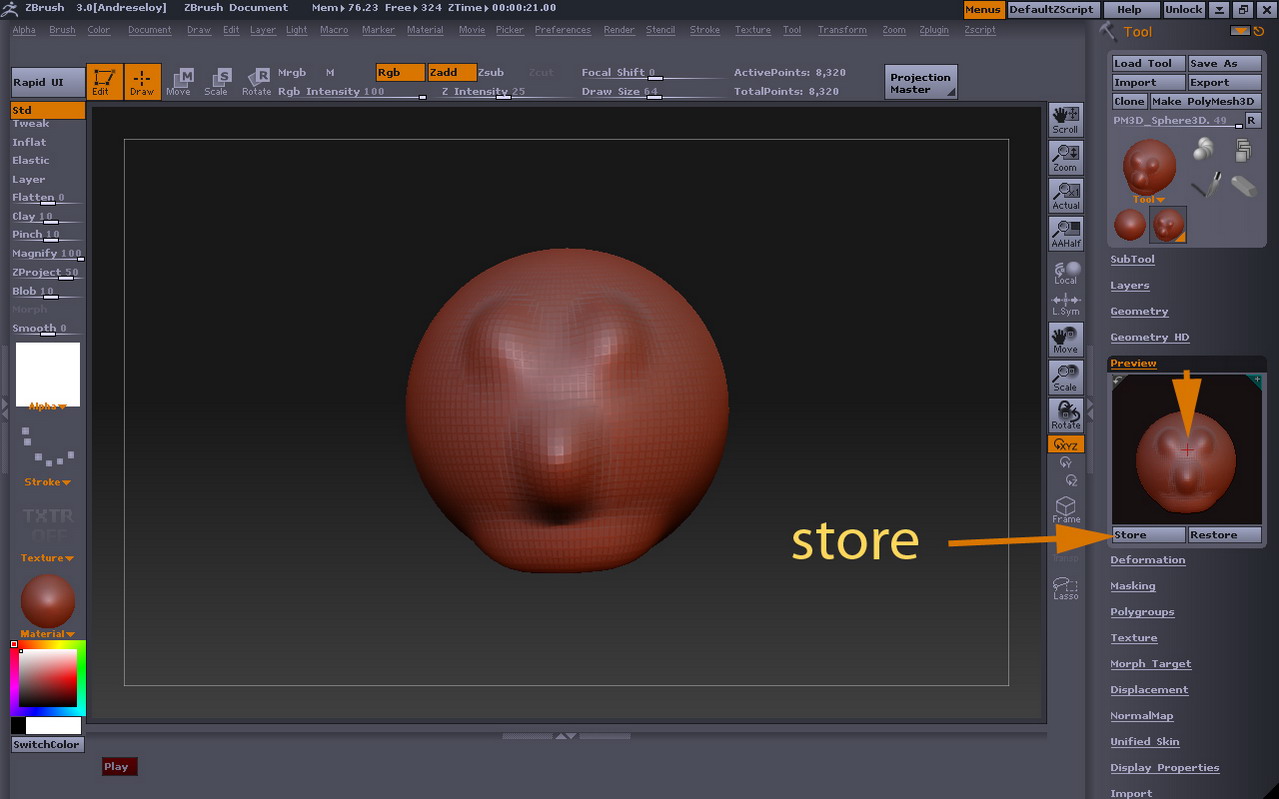Enable Zsub mode in the toolbar
This screenshot has height=799, width=1279.
491,73
